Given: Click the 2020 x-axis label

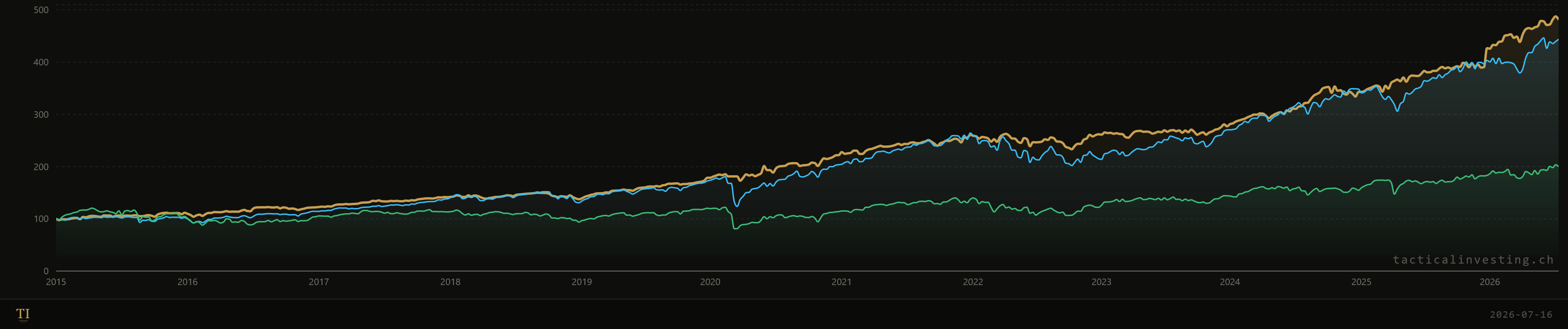Looking at the screenshot, I should 711,281.
